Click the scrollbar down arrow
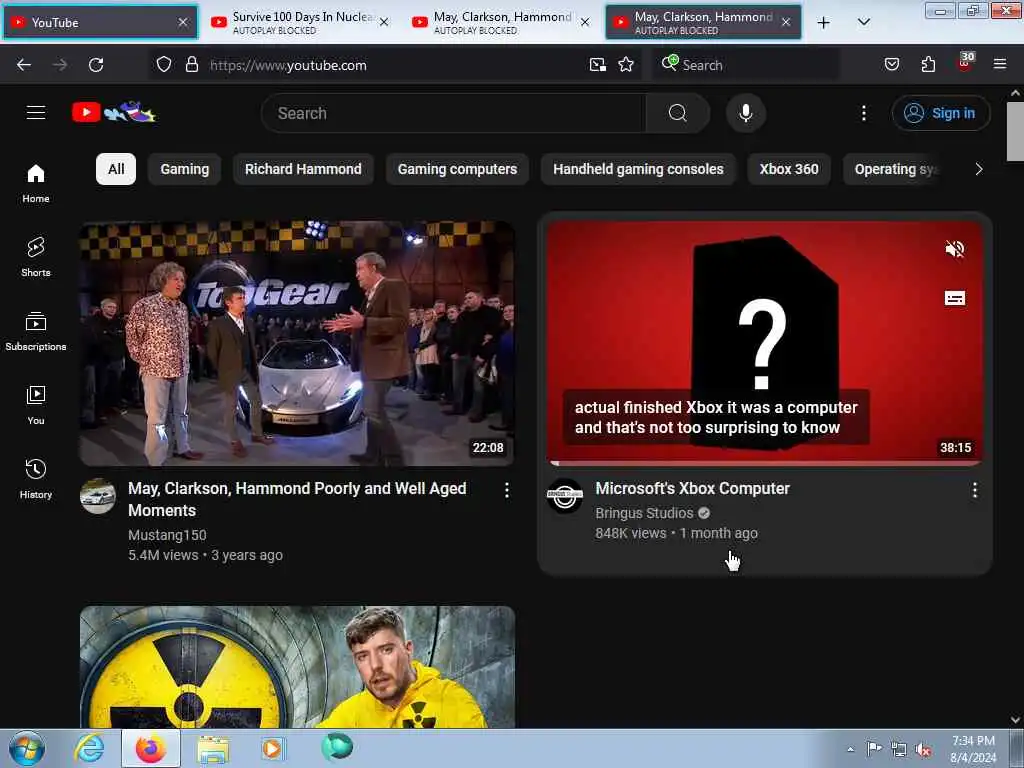Screen dimensions: 1024x768 click(x=1015, y=720)
